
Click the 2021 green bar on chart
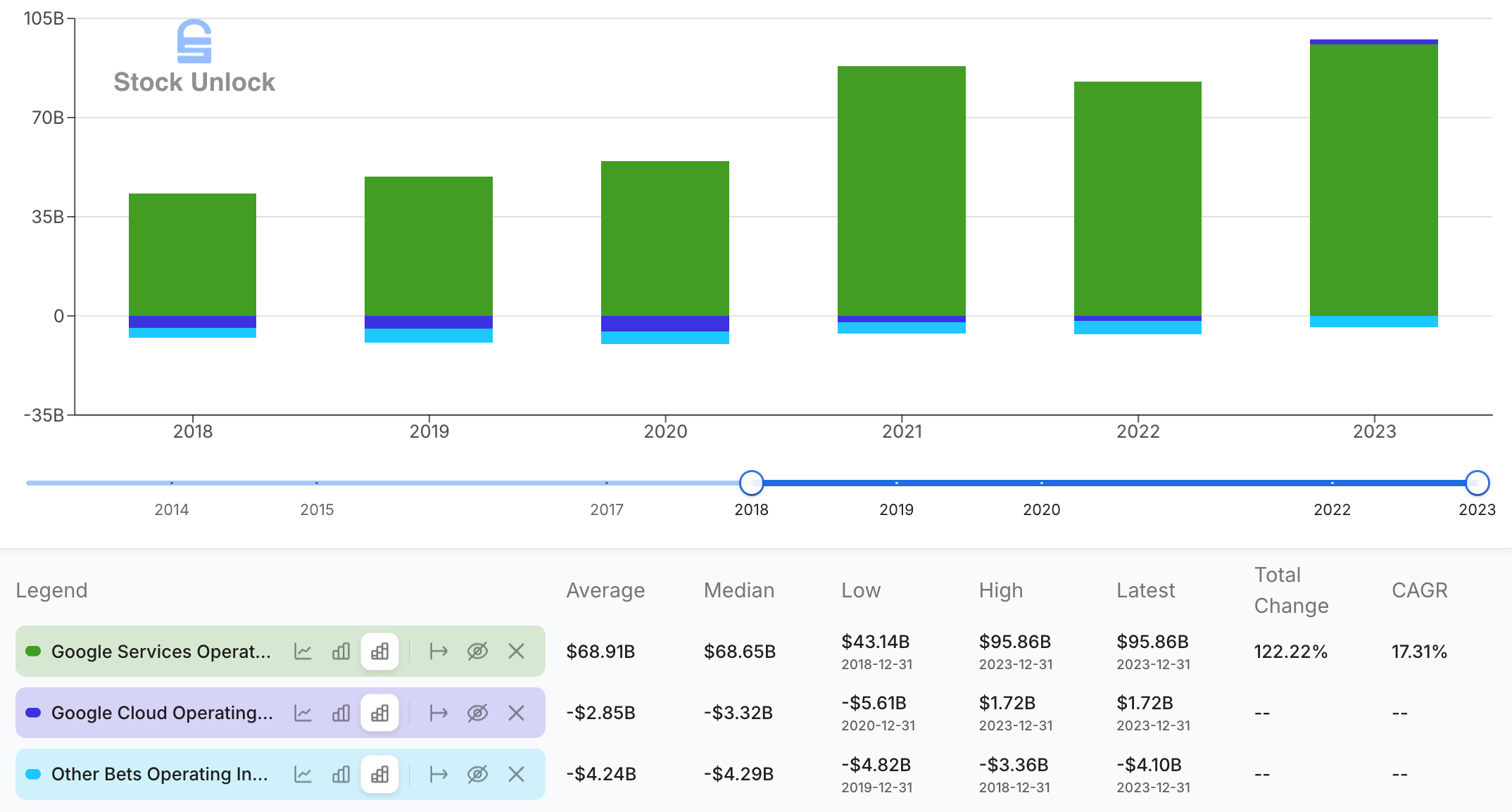click(x=900, y=190)
